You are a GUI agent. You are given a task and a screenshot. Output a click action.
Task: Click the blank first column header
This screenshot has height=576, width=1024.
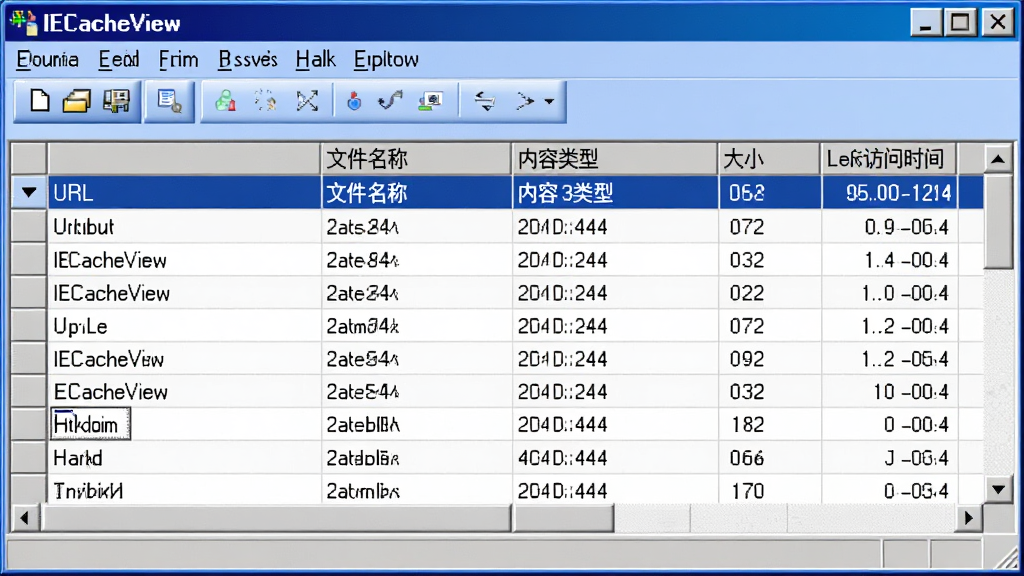[184, 159]
